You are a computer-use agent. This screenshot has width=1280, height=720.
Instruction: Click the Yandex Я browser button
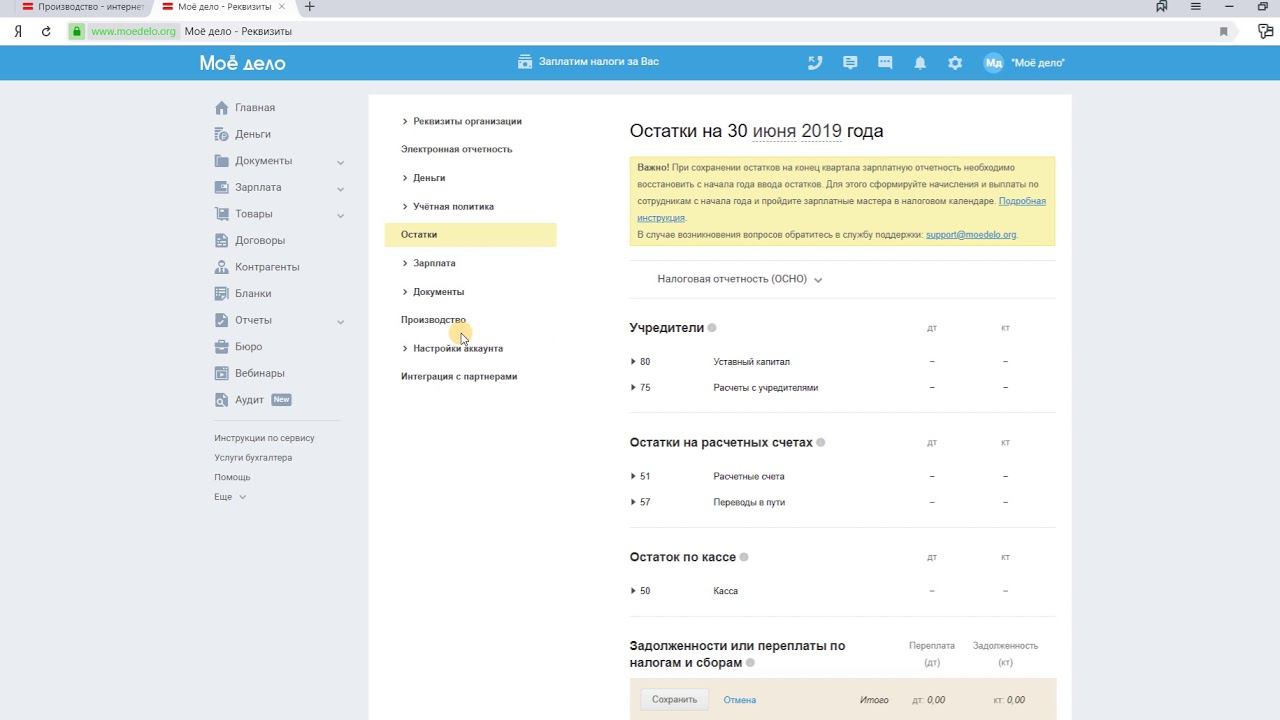click(18, 31)
